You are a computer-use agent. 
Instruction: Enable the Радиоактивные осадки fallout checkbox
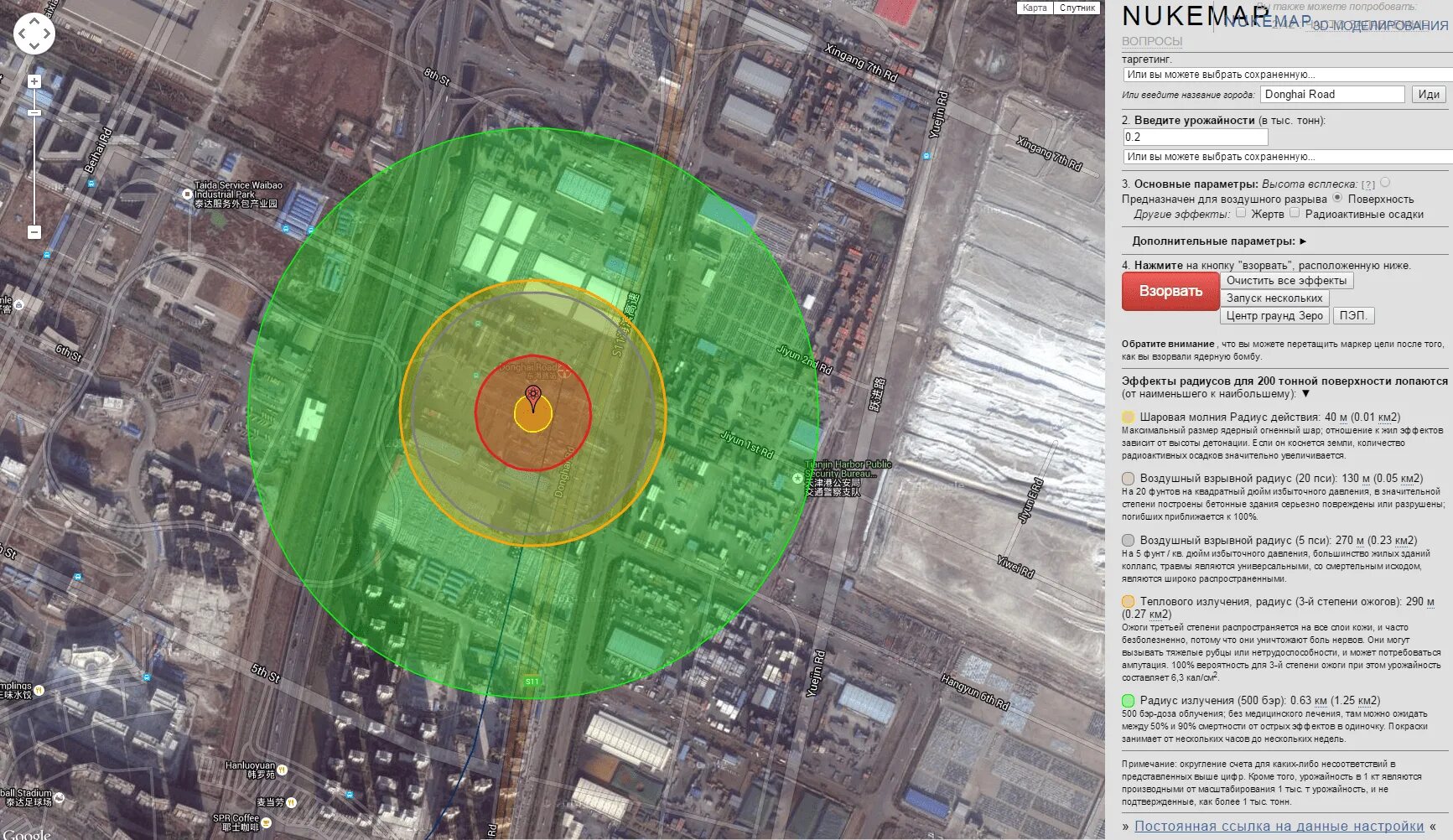(x=1295, y=213)
